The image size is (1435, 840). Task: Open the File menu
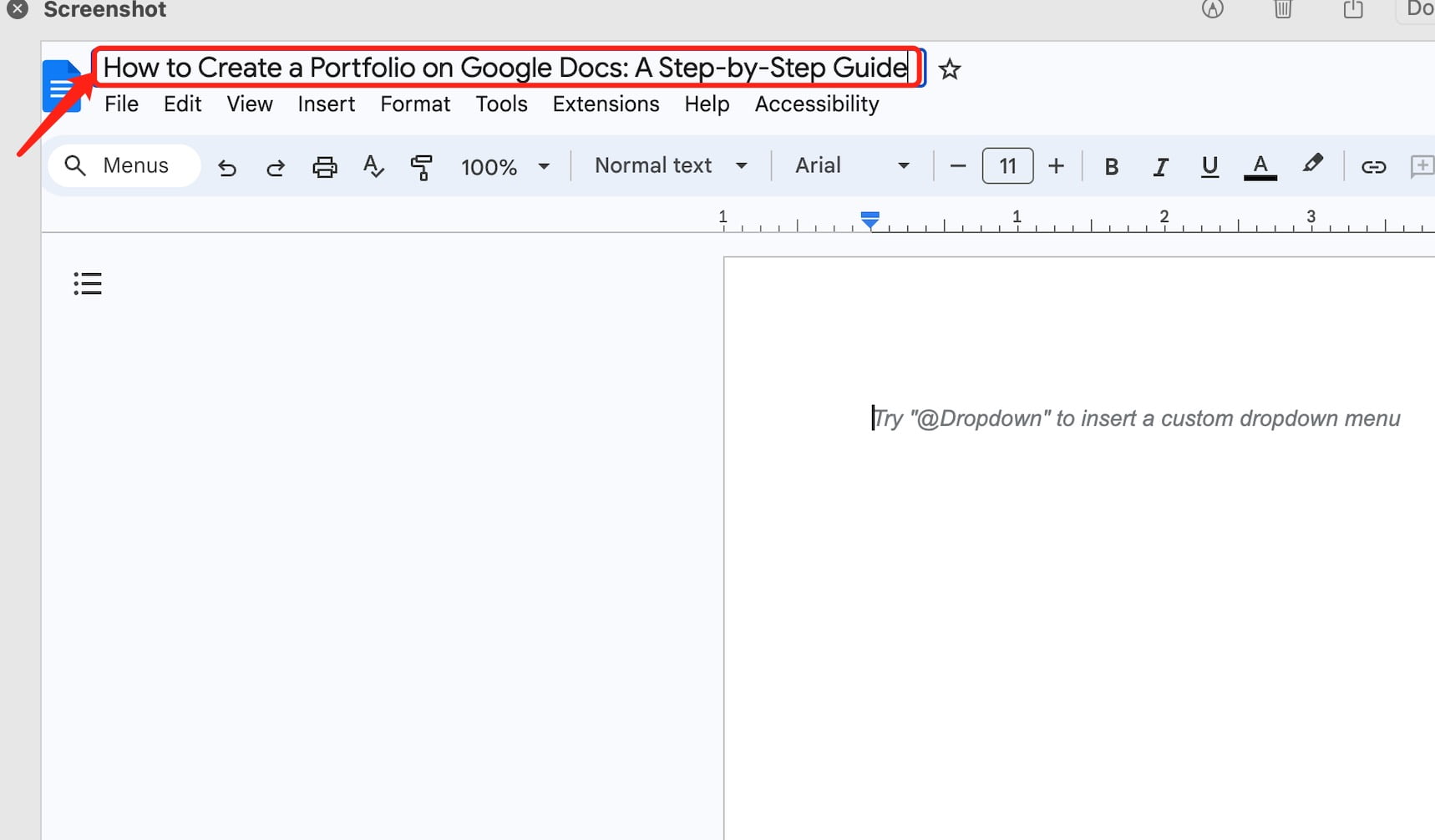pos(121,104)
